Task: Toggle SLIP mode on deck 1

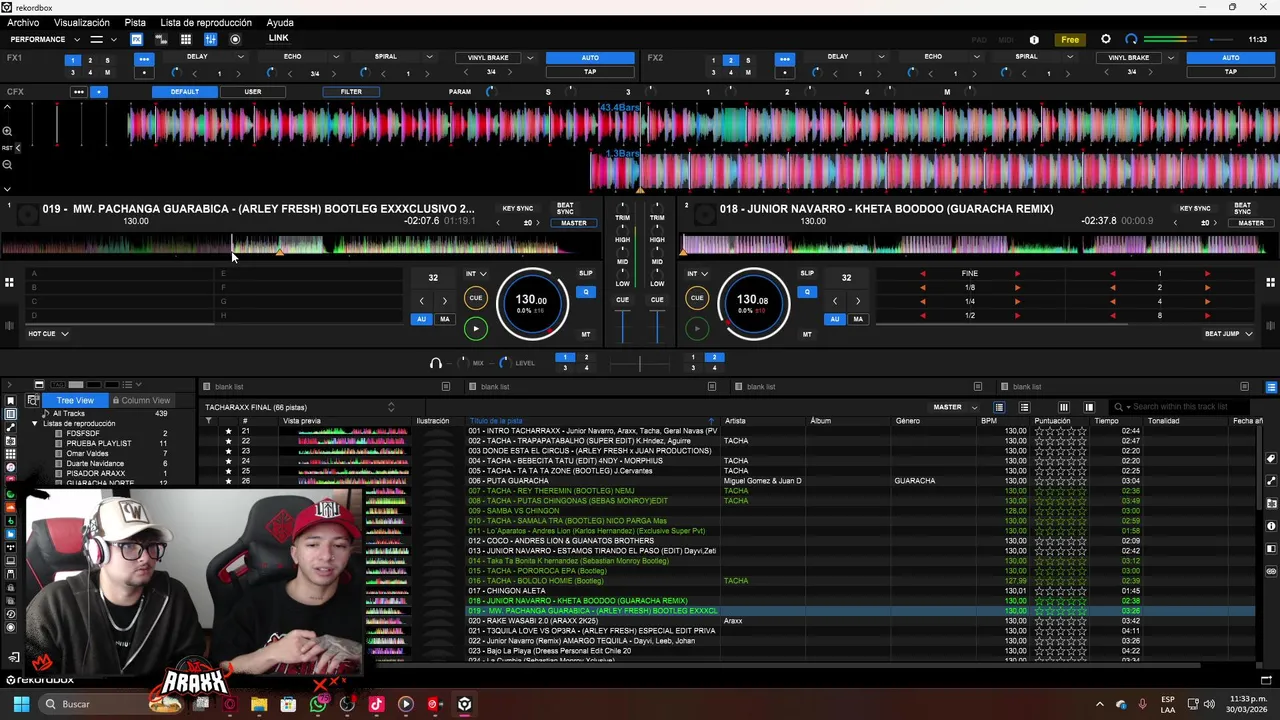Action: pos(586,273)
